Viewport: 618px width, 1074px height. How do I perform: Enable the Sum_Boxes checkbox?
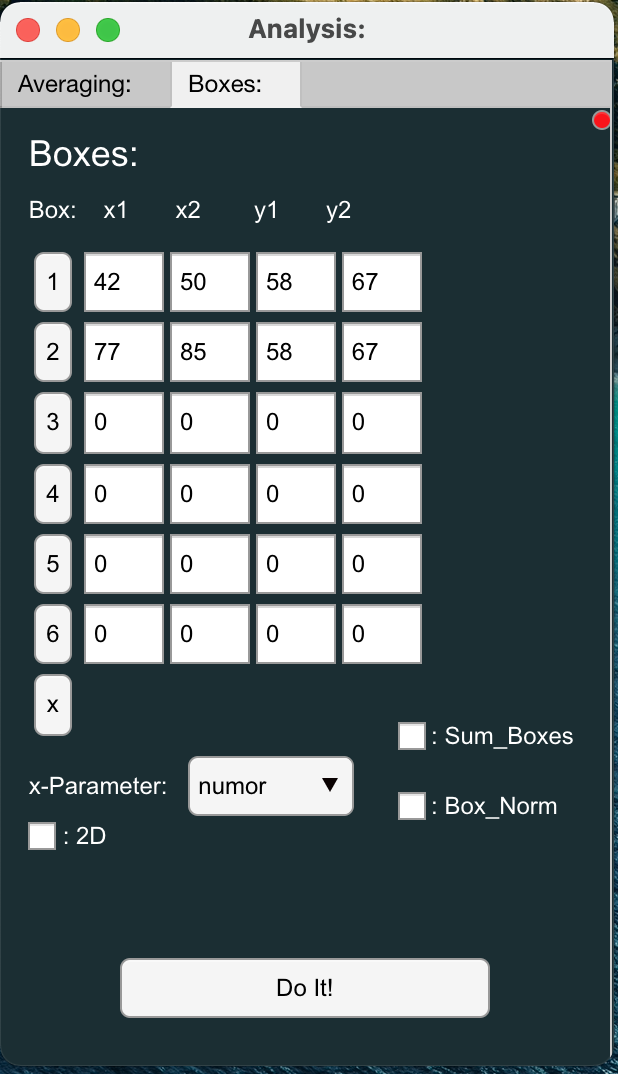click(x=412, y=736)
